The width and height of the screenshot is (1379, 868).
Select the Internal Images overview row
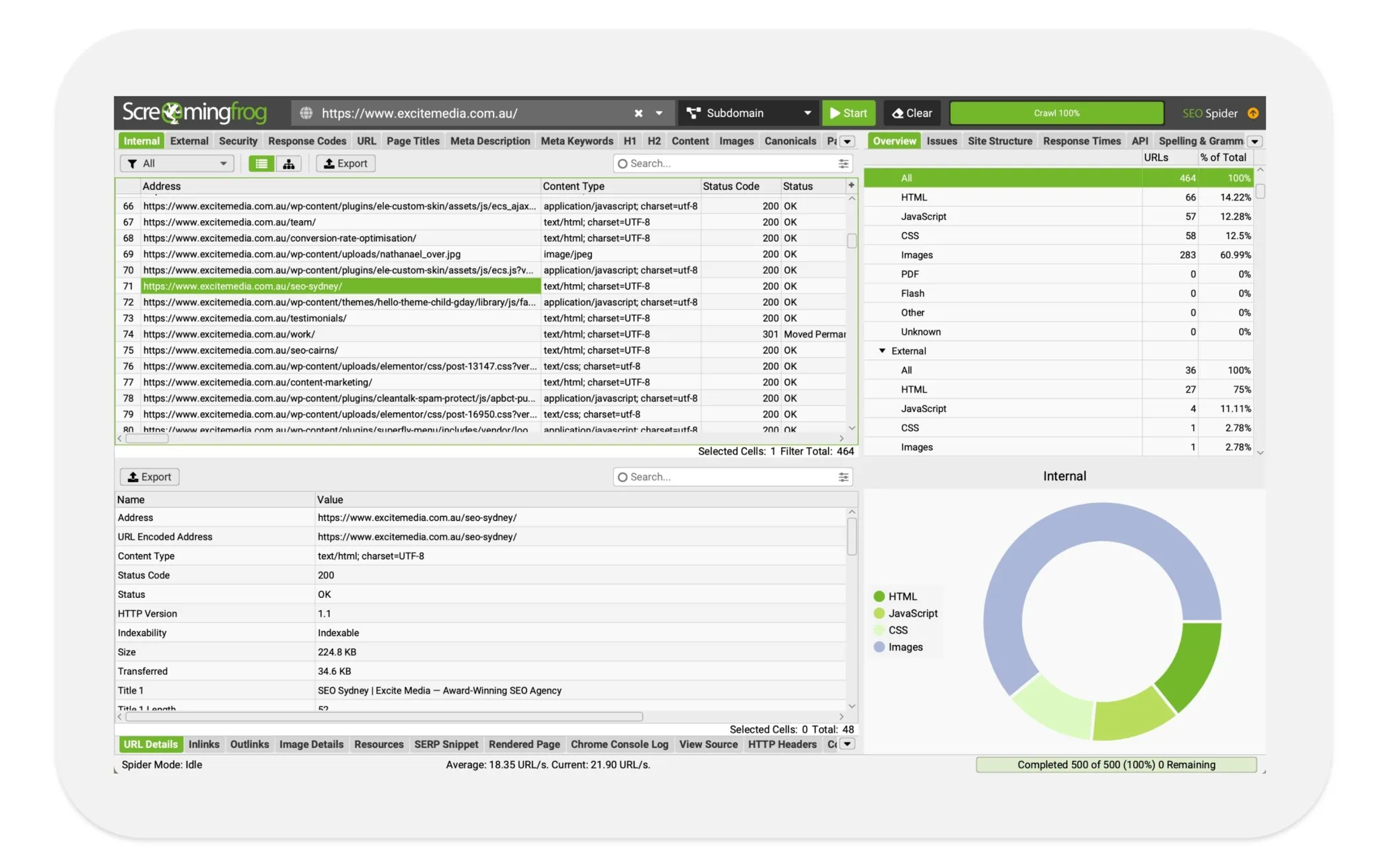coord(1058,255)
